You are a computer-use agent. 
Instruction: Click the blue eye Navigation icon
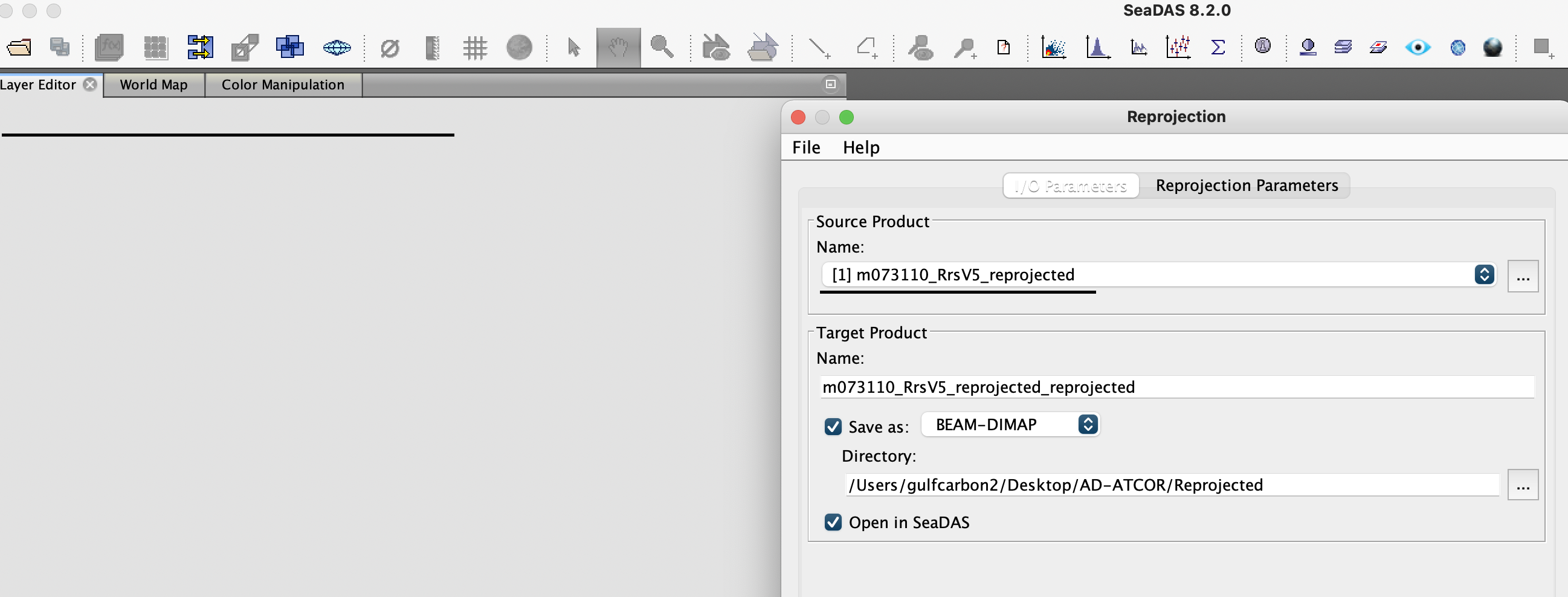click(x=1418, y=48)
